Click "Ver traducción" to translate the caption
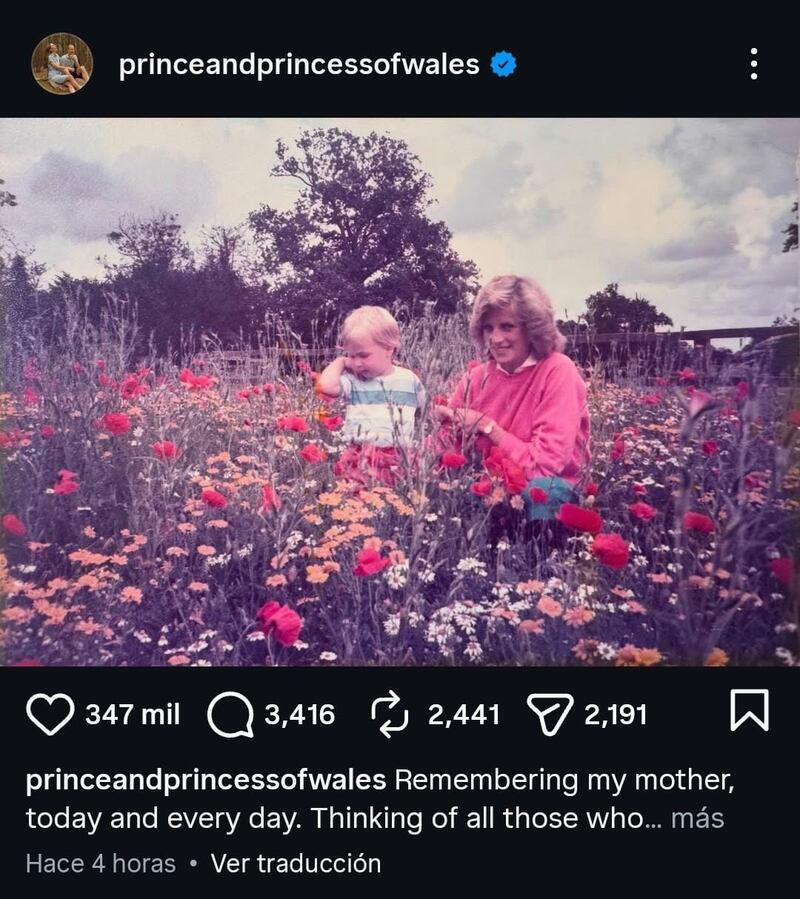800x899 pixels. 295,863
